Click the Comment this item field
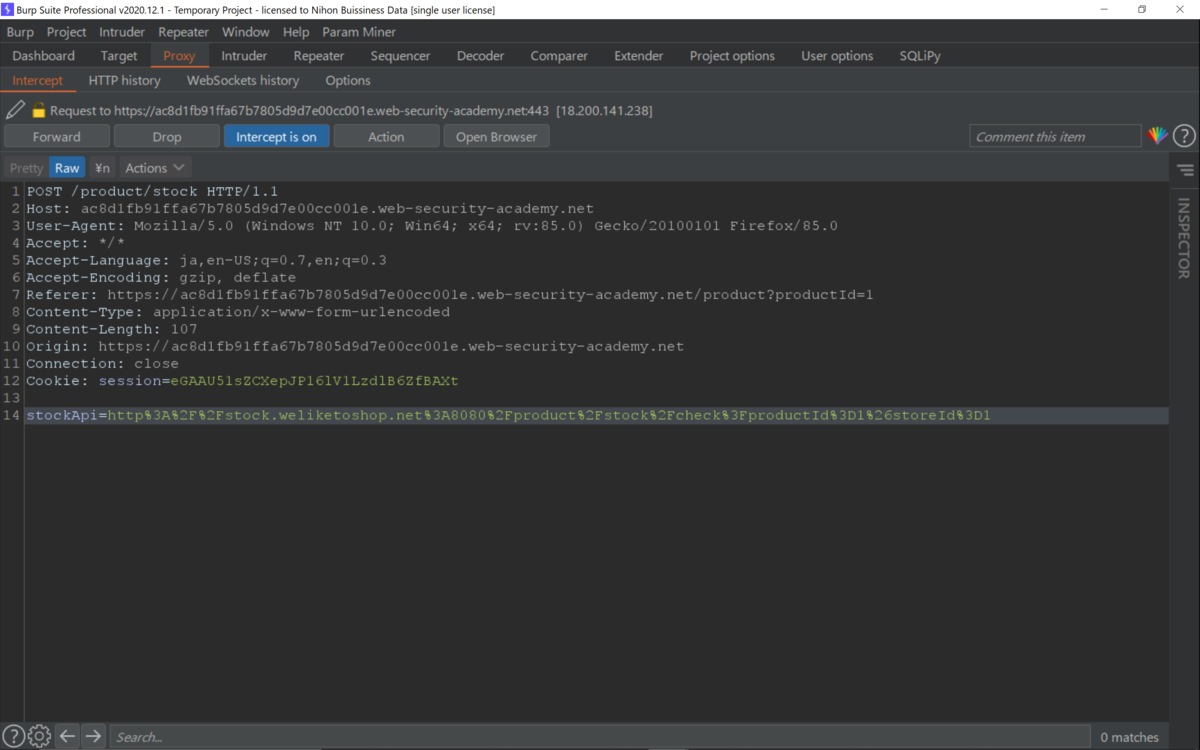 tap(1055, 137)
